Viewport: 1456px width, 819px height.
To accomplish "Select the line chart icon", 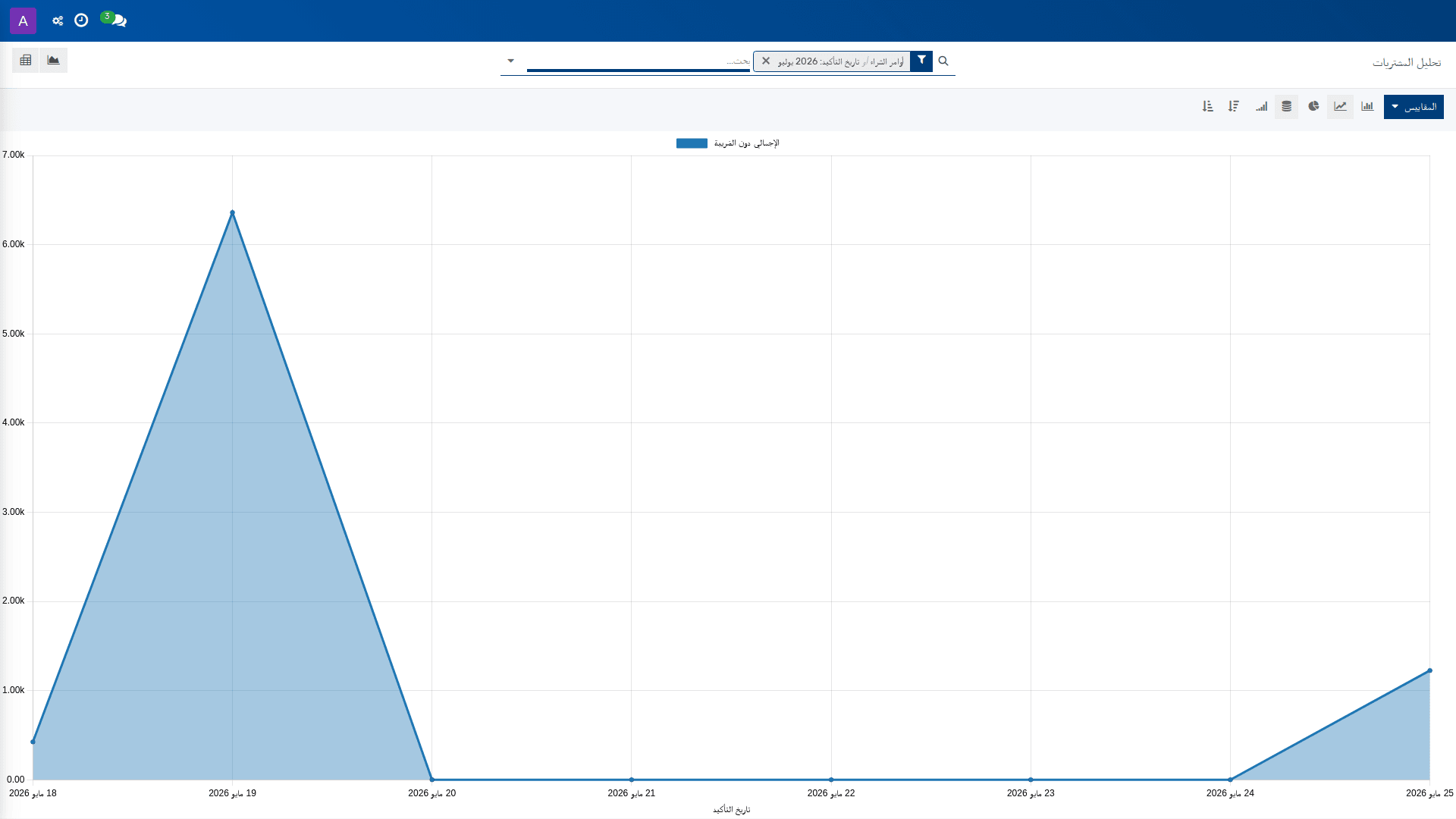I will (x=1341, y=106).
